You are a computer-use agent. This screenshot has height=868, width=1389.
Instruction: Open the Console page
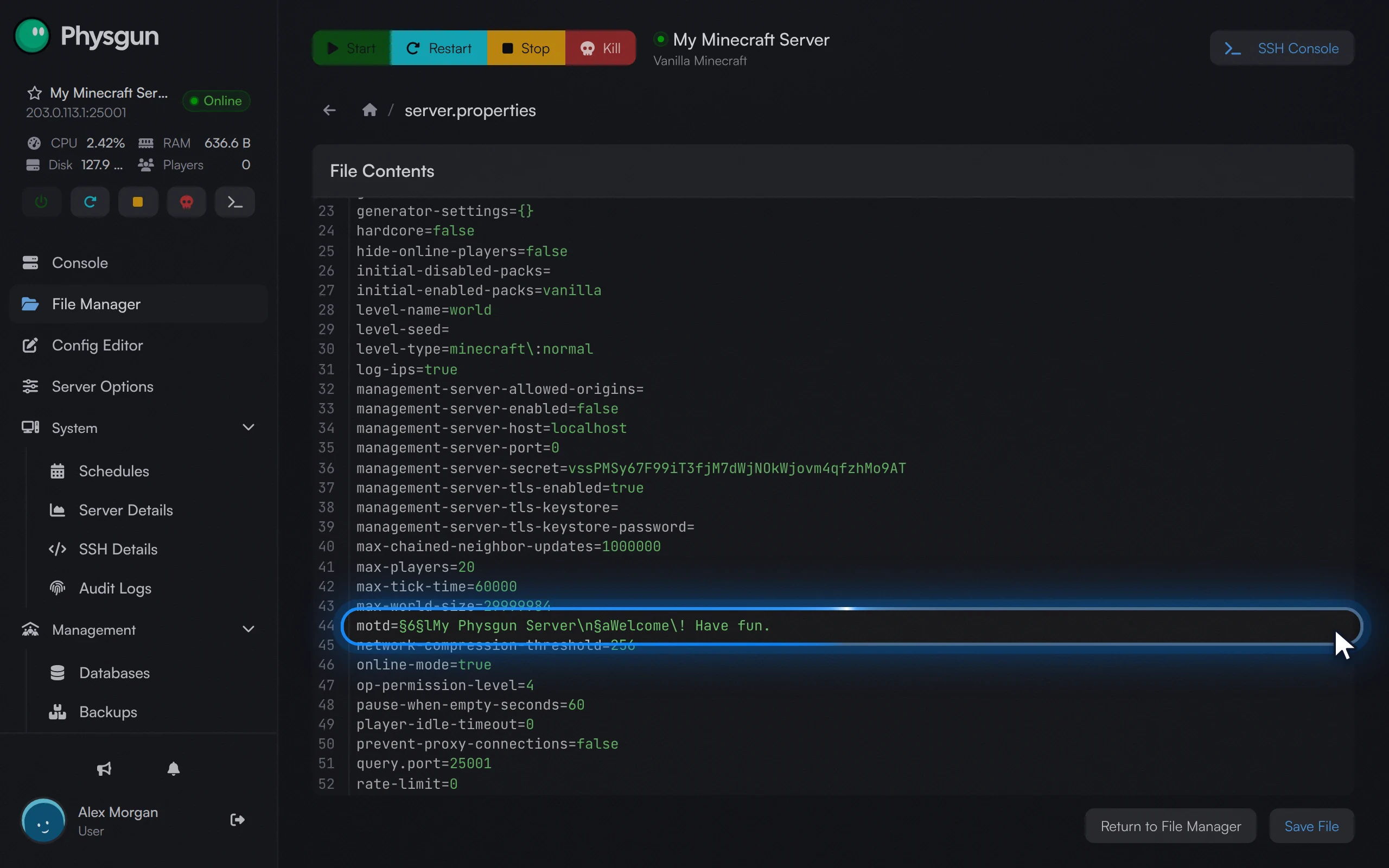click(138, 263)
